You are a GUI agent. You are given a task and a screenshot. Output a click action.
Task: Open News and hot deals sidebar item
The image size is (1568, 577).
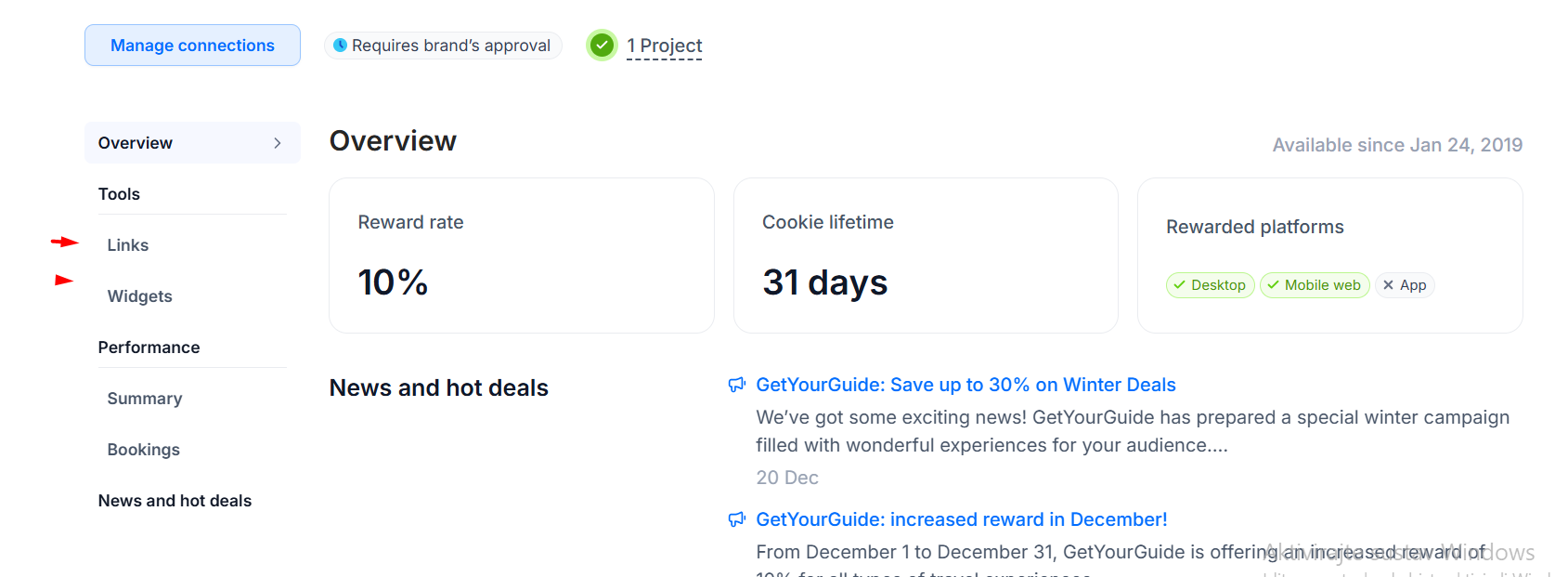tap(175, 501)
